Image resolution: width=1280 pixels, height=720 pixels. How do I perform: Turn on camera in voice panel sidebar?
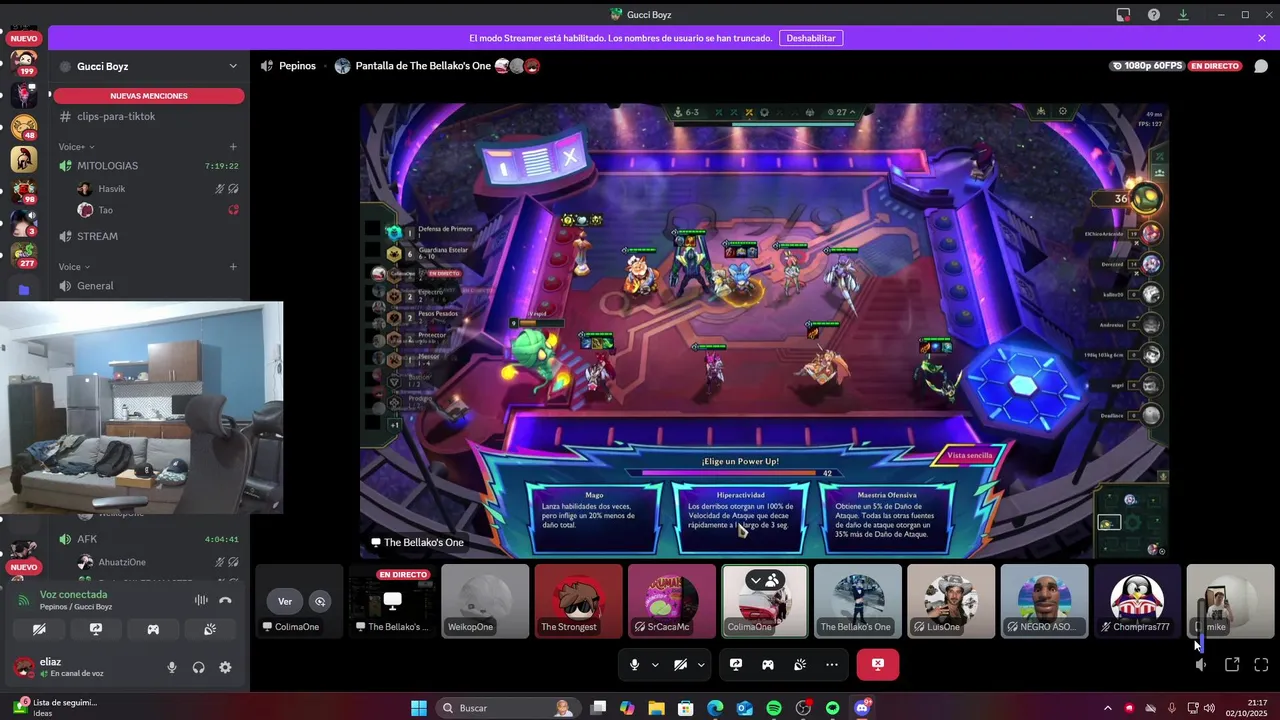click(x=39, y=629)
